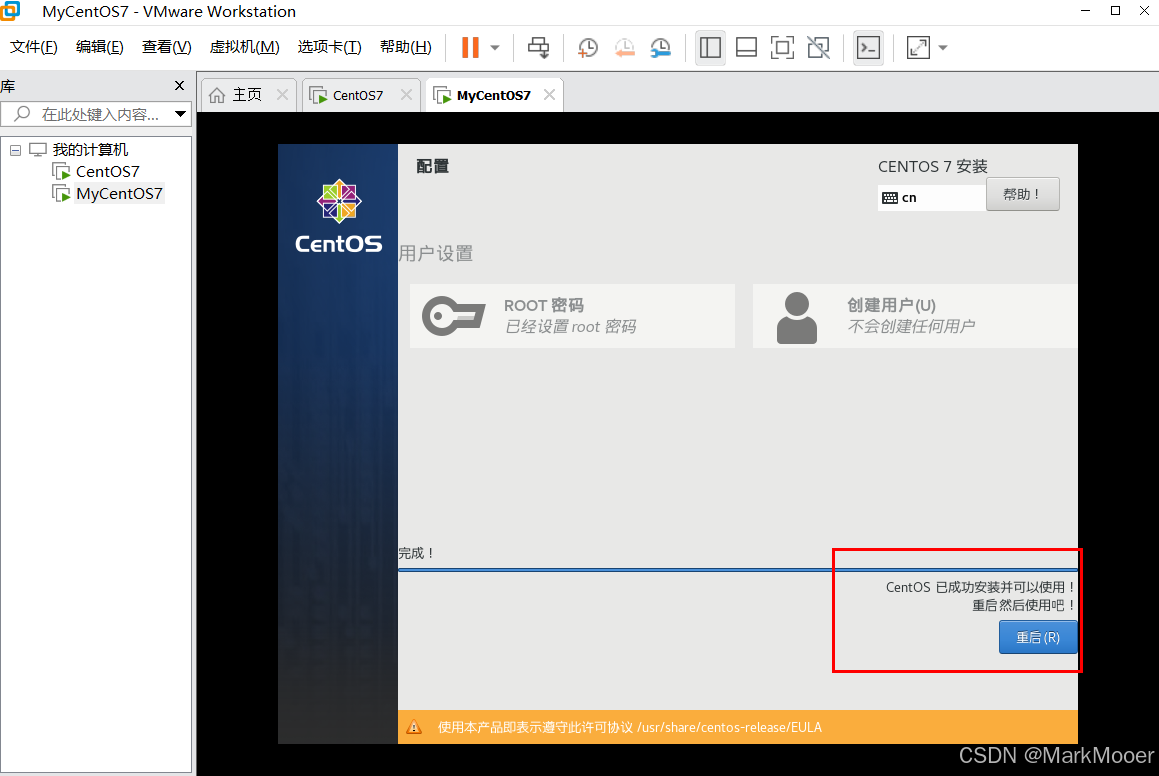The image size is (1159, 776).
Task: Toggle the thumbnail bar view
Action: pos(747,47)
